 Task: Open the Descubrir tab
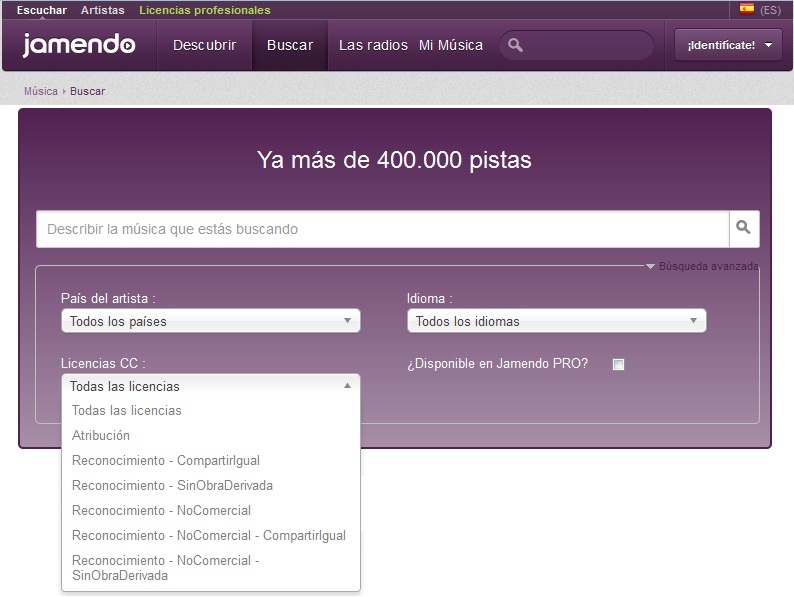tap(205, 45)
